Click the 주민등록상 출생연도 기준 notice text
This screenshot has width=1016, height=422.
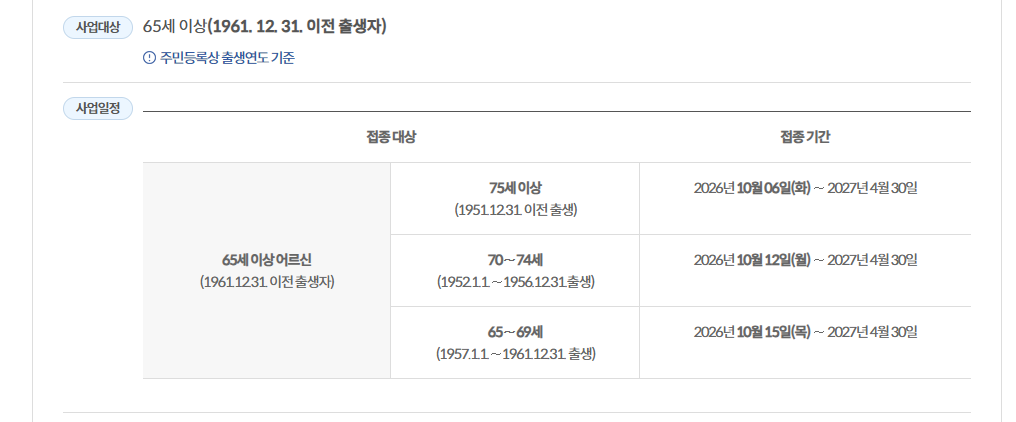click(x=227, y=58)
